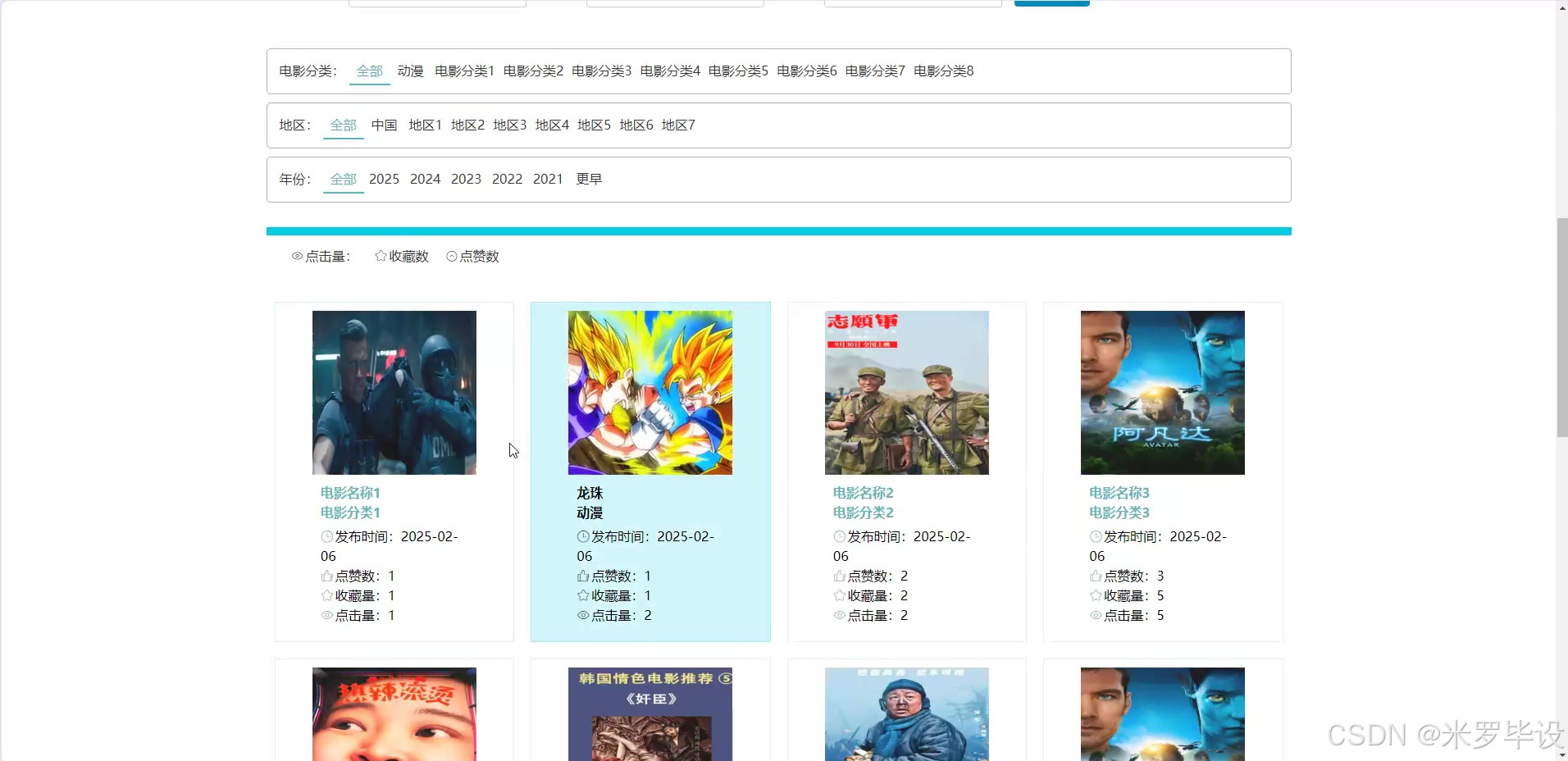This screenshot has width=1568, height=761.
Task: Select 全部 in 地区 filter
Action: [x=344, y=125]
